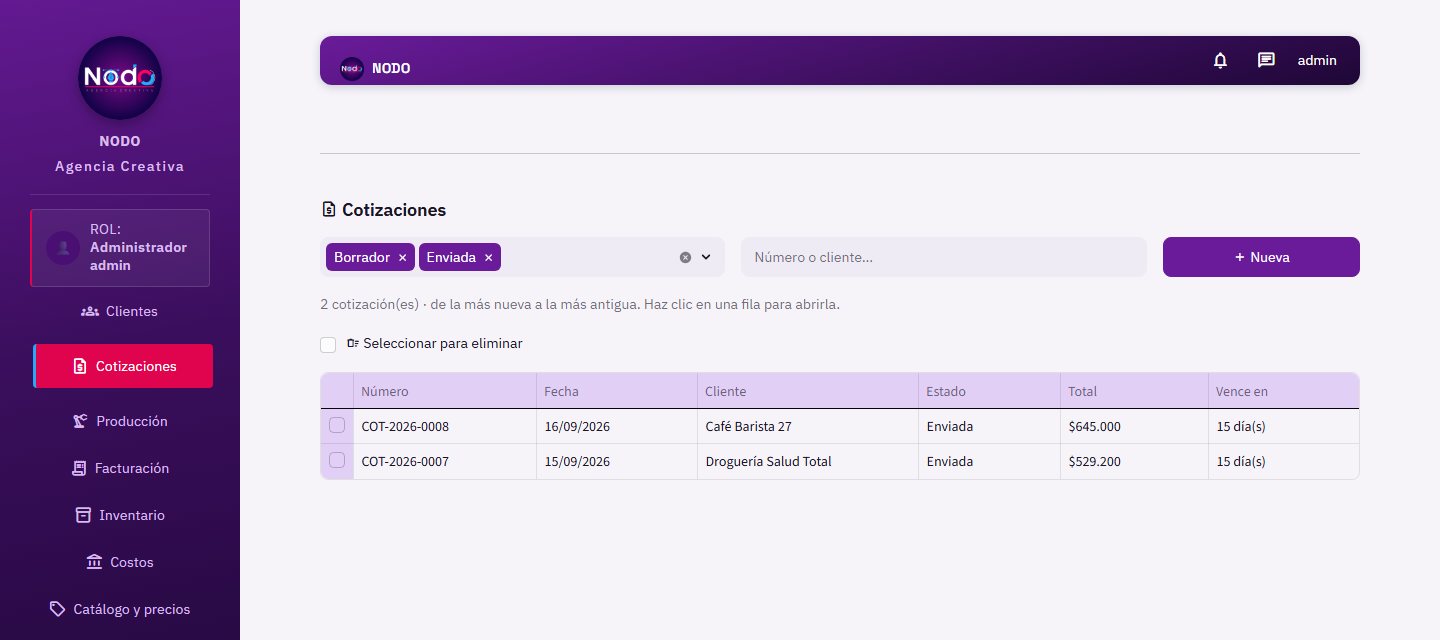Image resolution: width=1440 pixels, height=640 pixels.
Task: Click the NODO title in top bar
Action: [391, 69]
